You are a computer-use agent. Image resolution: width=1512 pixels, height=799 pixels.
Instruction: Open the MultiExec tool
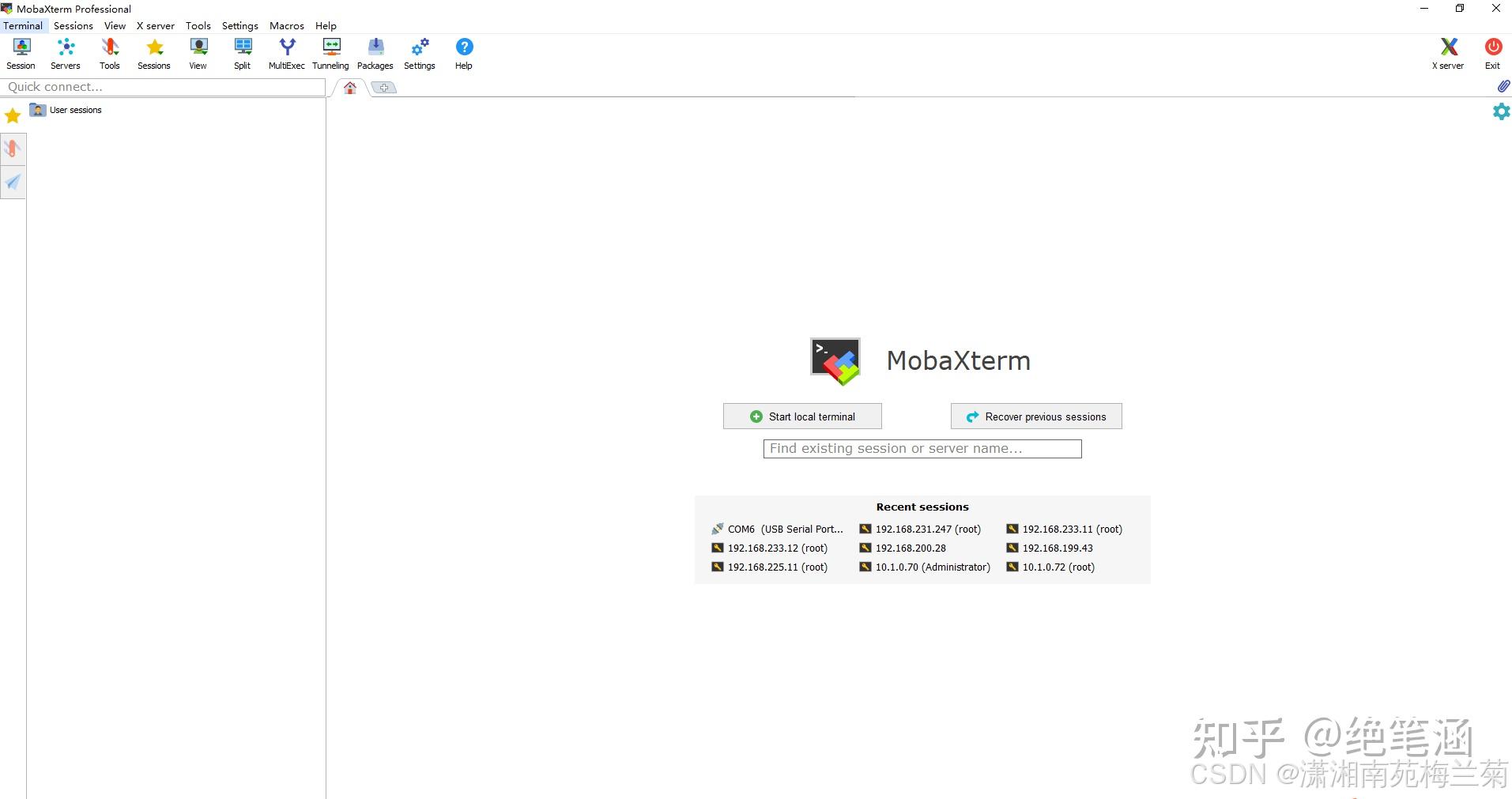[286, 52]
